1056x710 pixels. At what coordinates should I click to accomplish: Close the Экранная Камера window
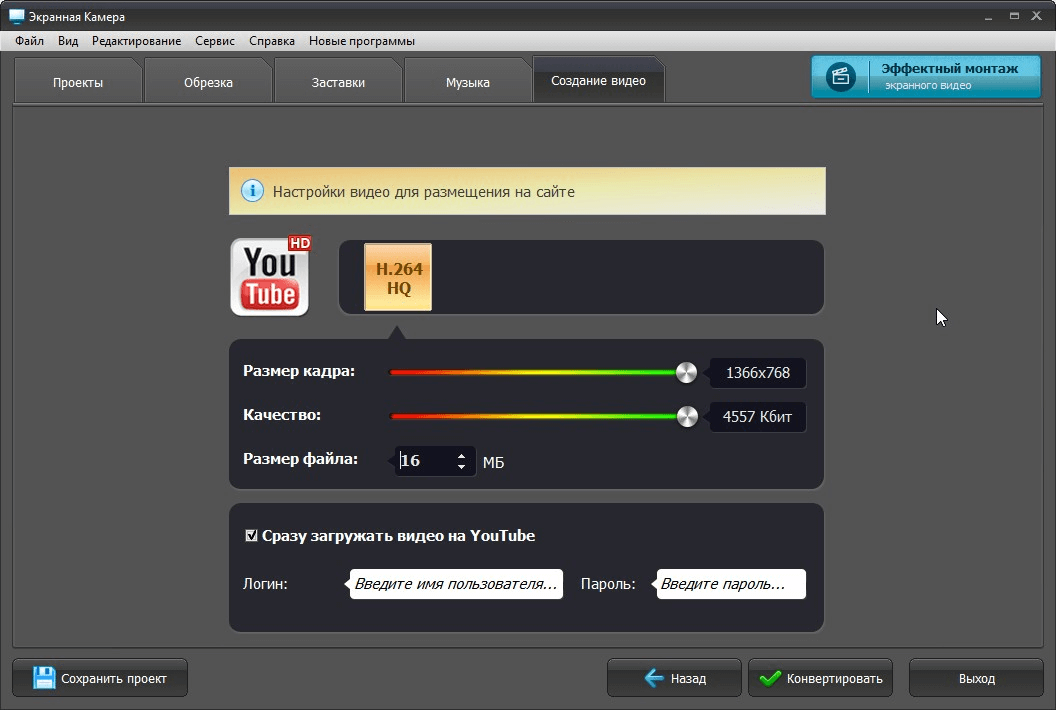1036,16
